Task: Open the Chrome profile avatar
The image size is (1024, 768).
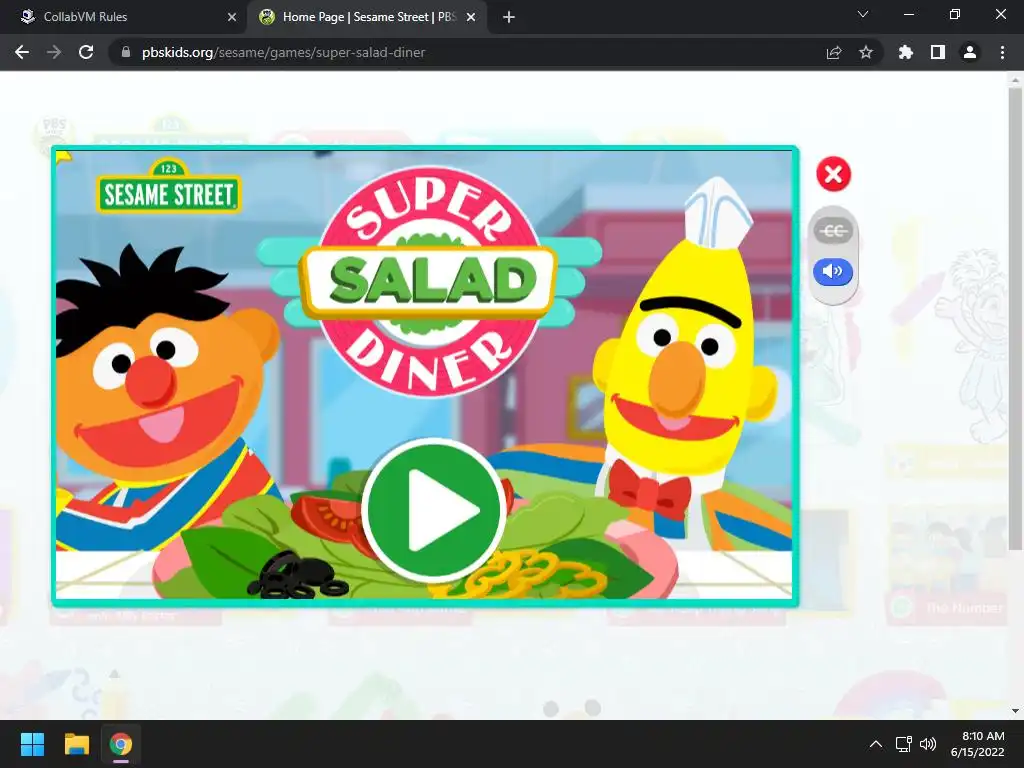Action: 970,52
